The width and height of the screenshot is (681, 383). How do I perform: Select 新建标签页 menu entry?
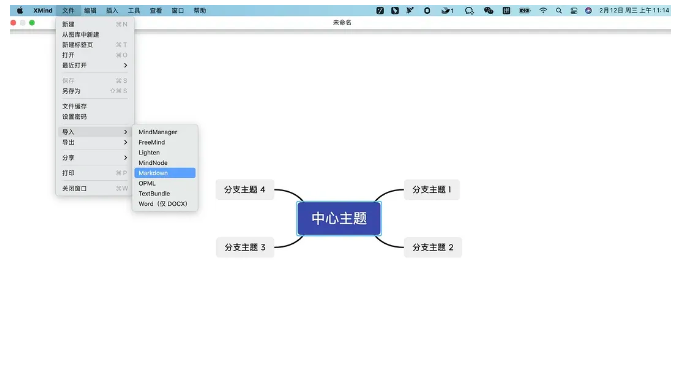[95, 45]
